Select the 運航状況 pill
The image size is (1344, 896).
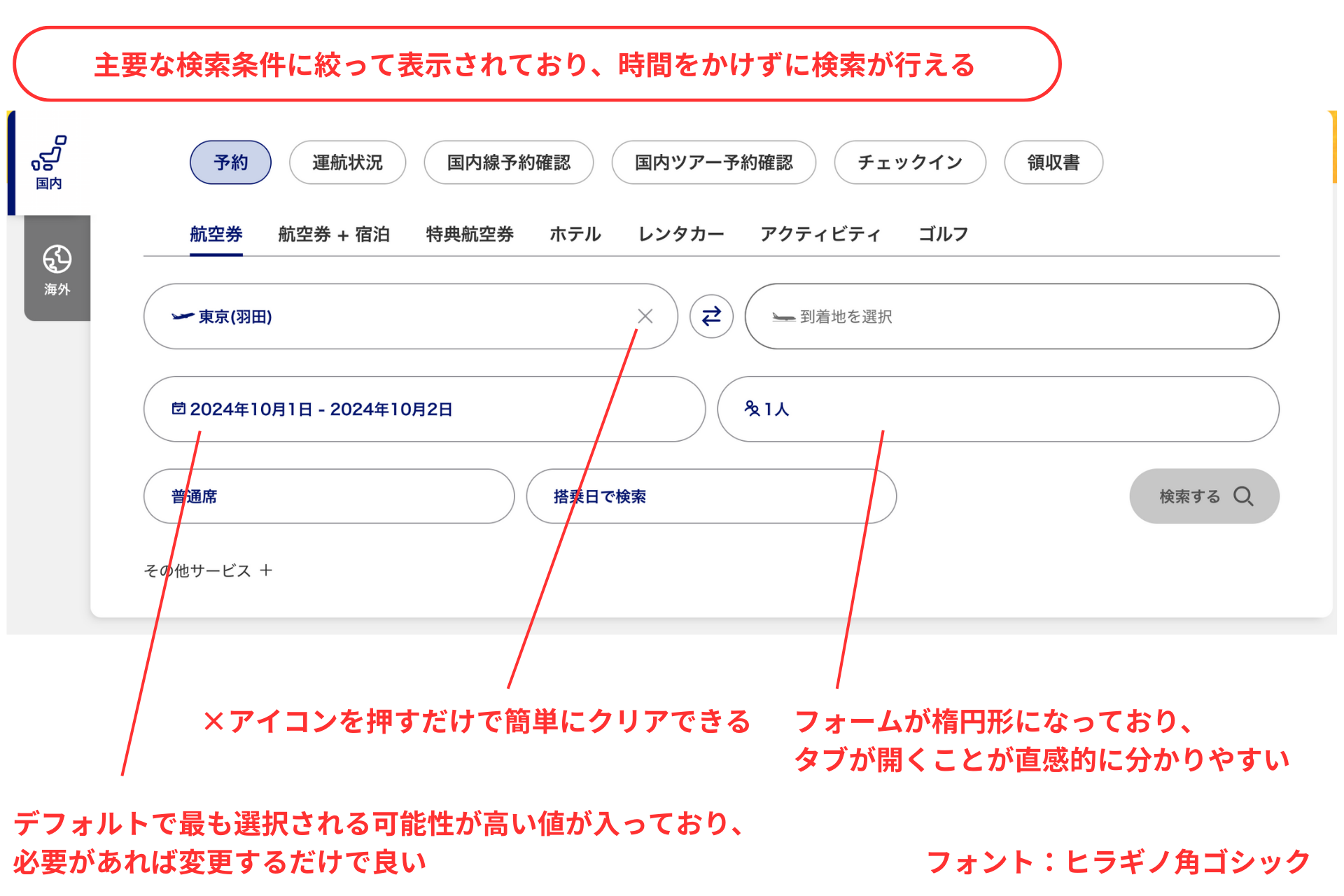click(x=347, y=162)
